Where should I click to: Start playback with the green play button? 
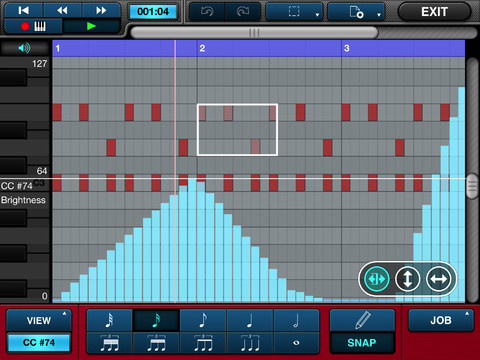pos(91,26)
